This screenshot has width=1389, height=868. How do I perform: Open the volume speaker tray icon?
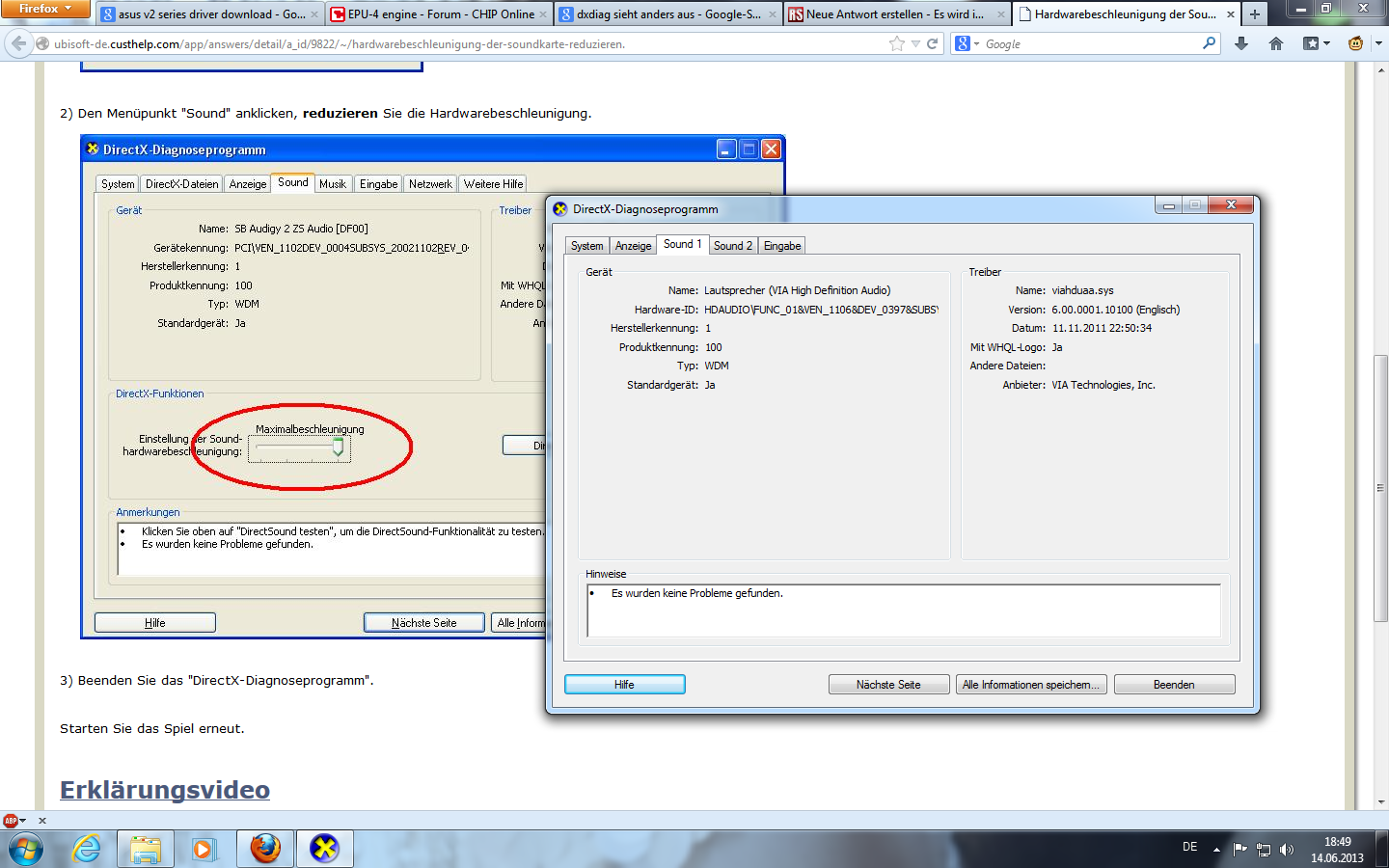(x=1286, y=850)
